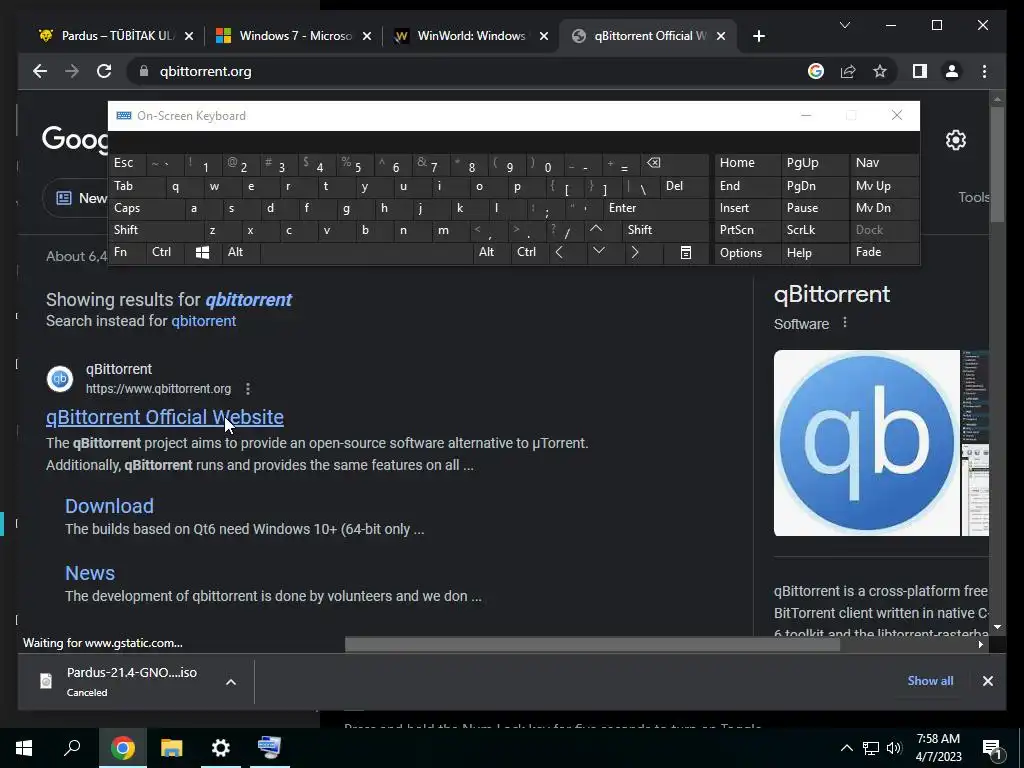This screenshot has width=1024, height=768.
Task: Open notification center in taskbar
Action: pyautogui.click(x=991, y=748)
